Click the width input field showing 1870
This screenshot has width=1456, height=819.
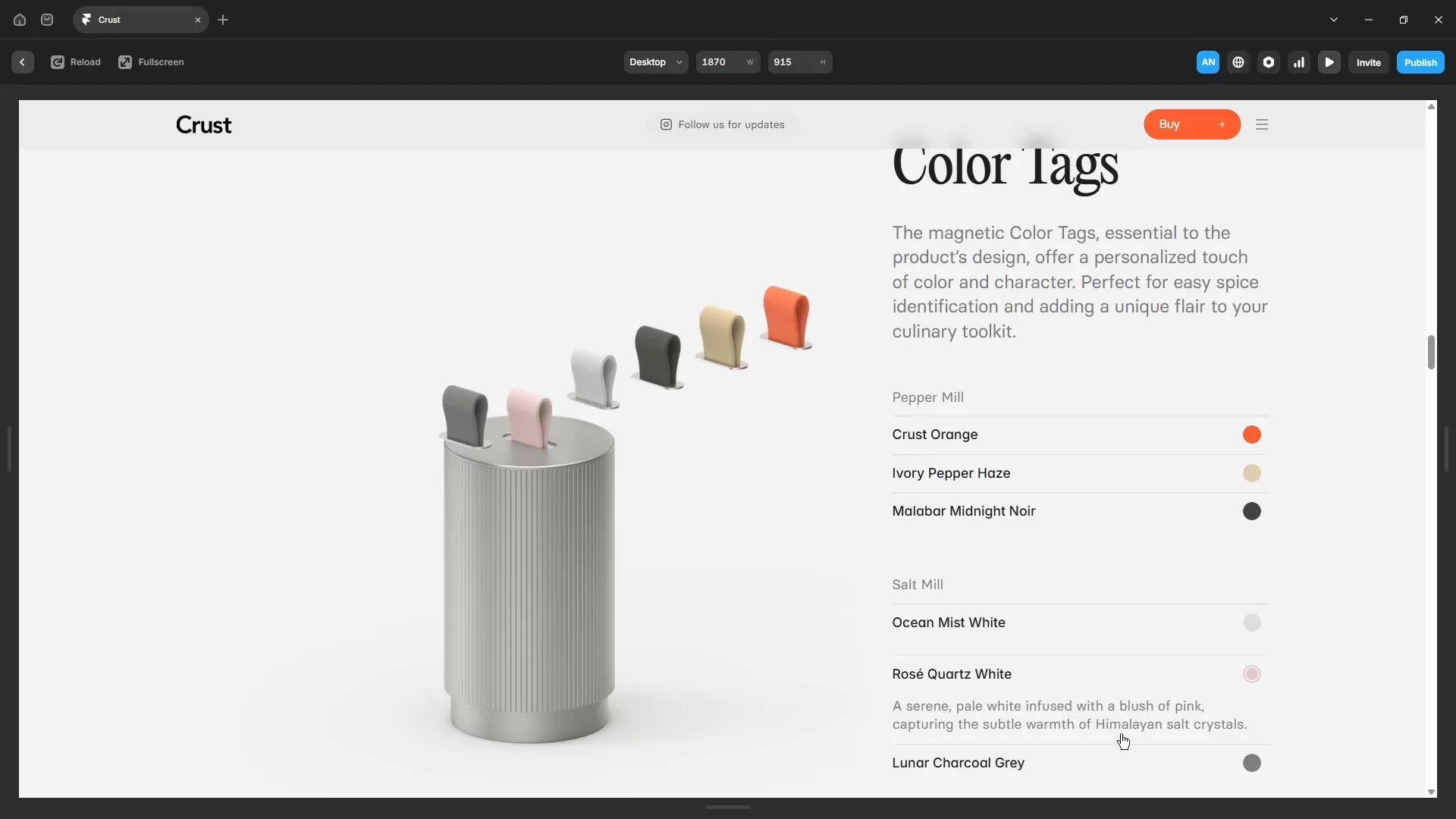(728, 62)
